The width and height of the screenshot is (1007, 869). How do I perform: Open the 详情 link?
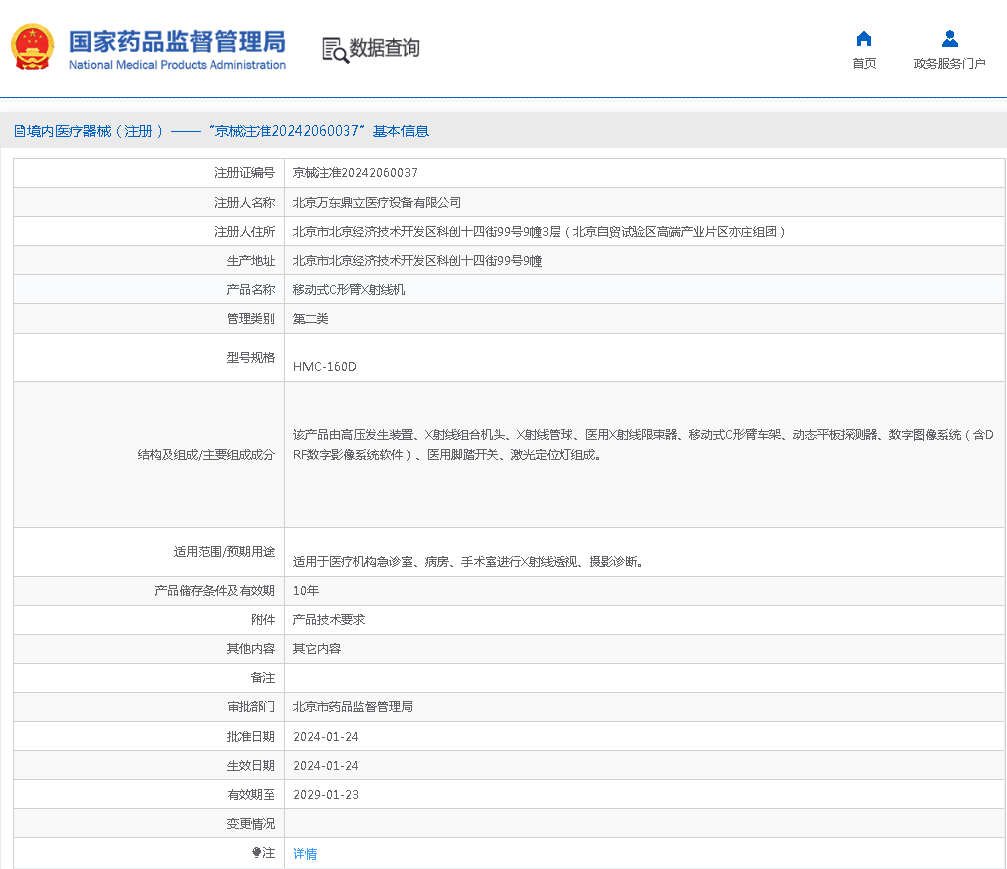[x=305, y=854]
